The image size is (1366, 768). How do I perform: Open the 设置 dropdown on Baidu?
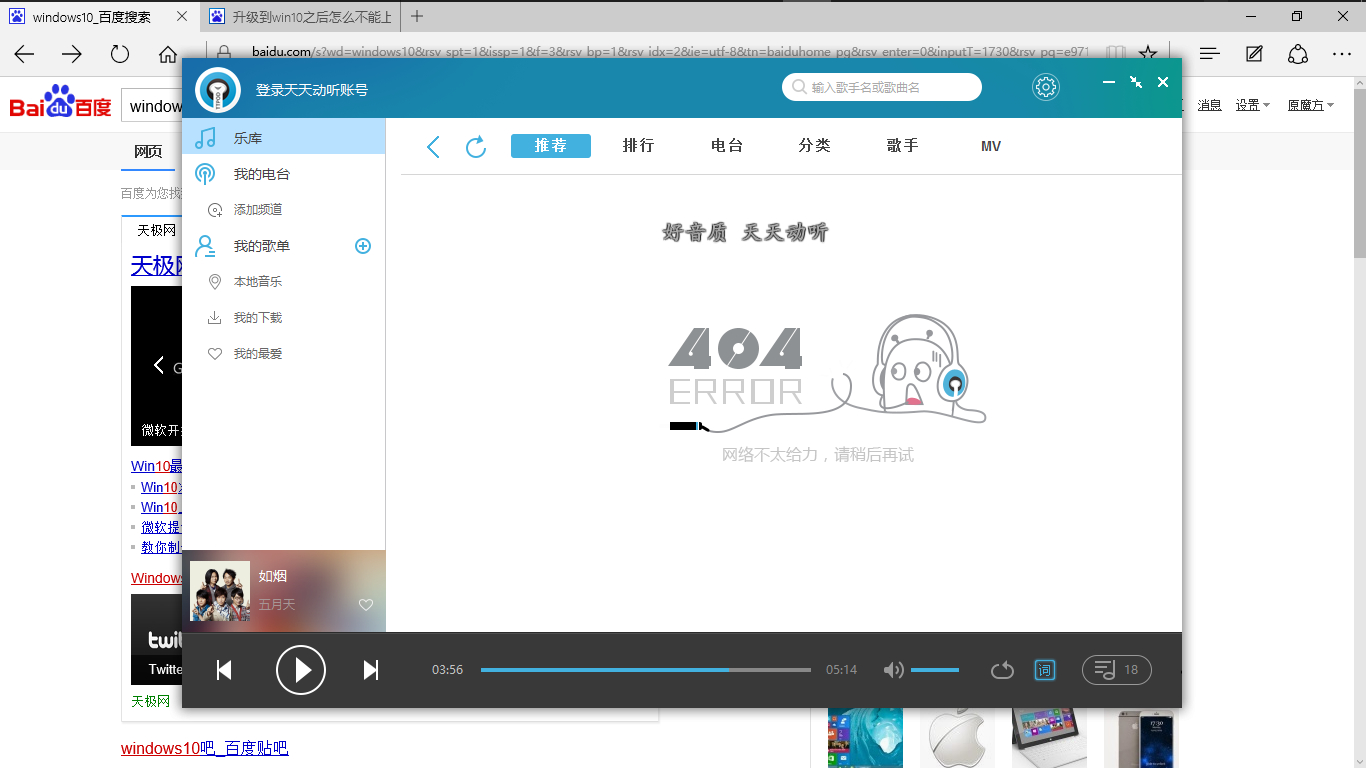click(1252, 105)
